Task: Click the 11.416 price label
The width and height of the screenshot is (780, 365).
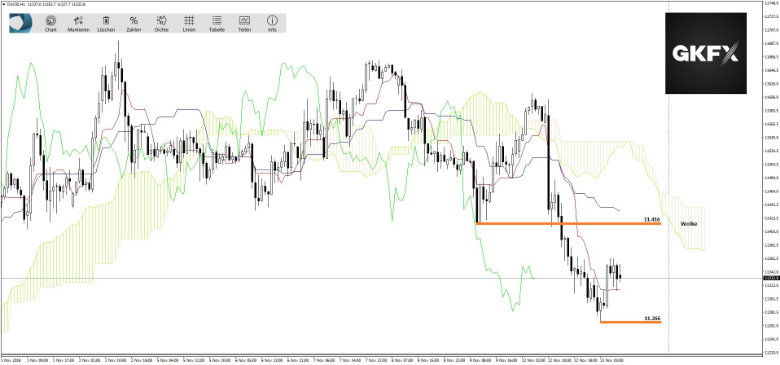Action: click(x=651, y=219)
